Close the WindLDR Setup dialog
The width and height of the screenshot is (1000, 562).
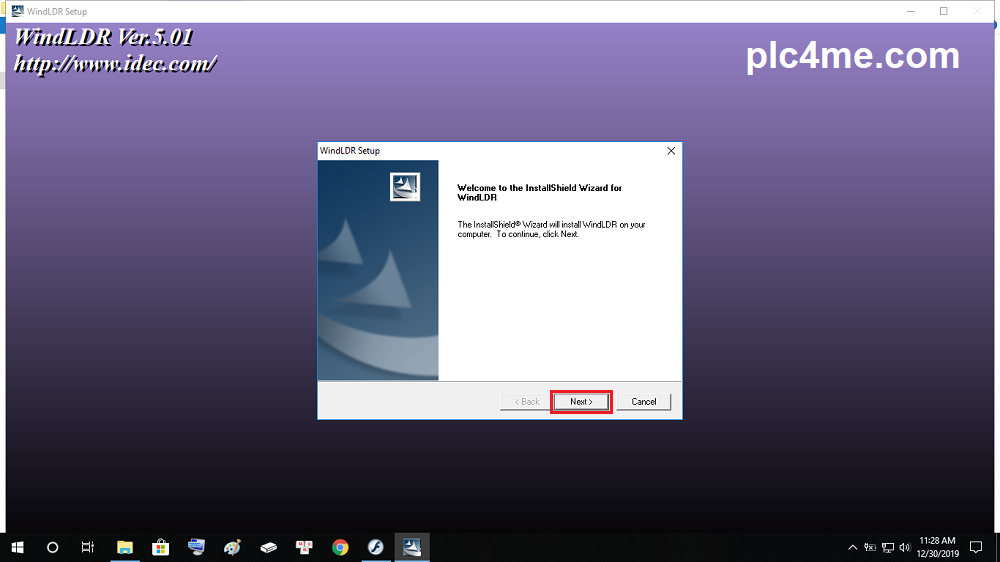coord(671,151)
